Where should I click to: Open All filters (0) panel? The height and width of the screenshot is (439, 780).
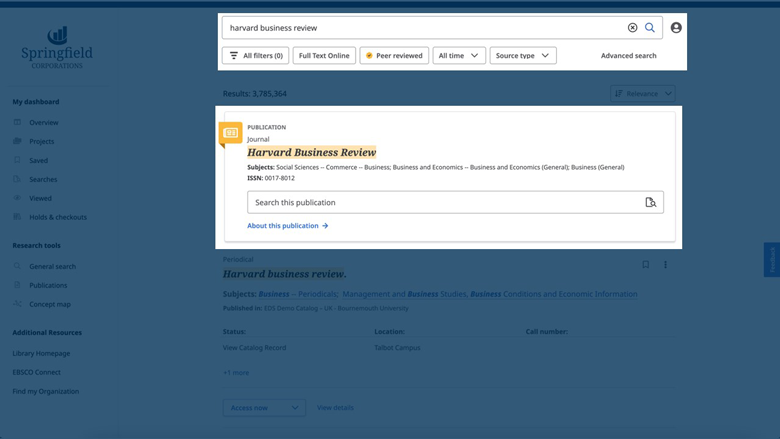click(255, 56)
